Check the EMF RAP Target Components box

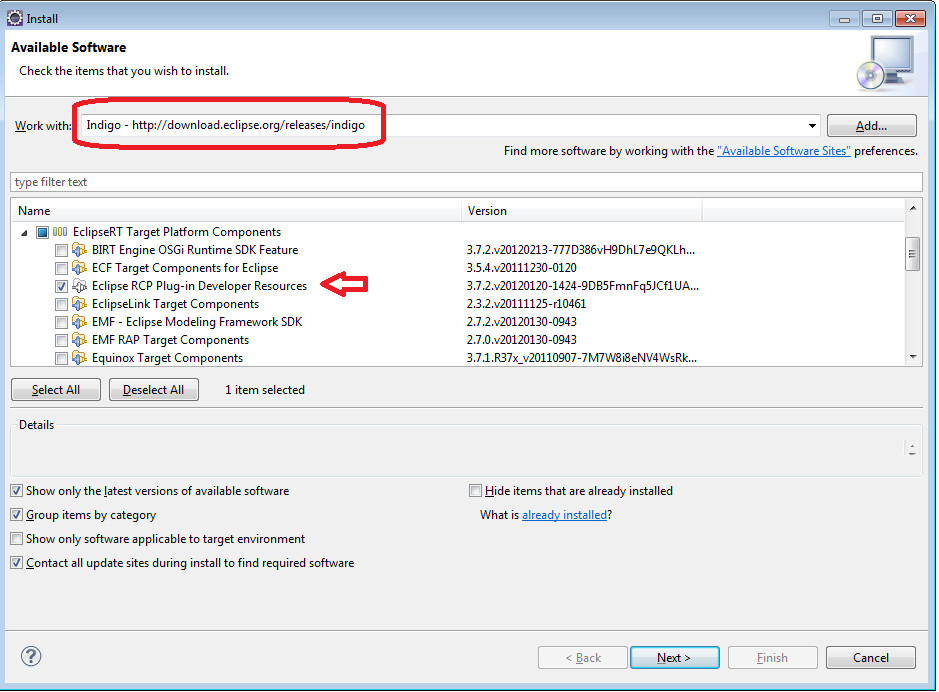point(61,340)
